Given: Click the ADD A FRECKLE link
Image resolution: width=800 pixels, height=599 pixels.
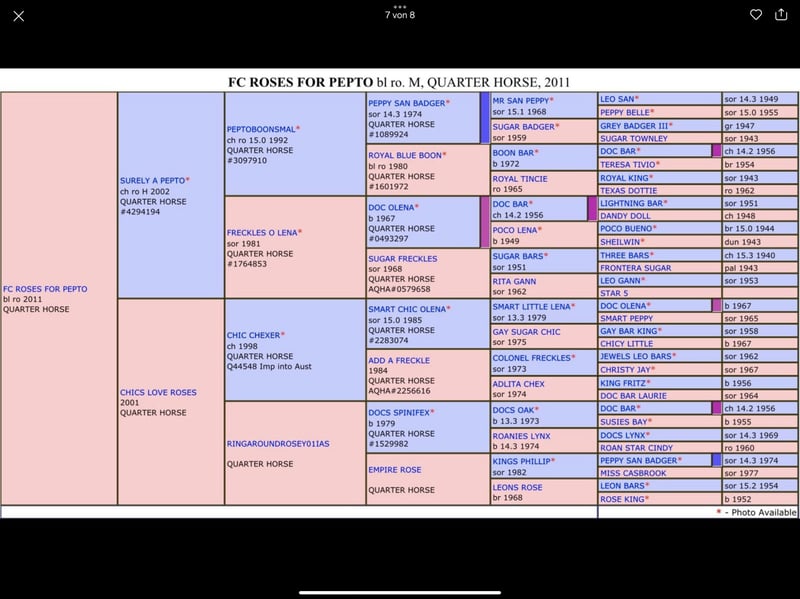Looking at the screenshot, I should (399, 361).
